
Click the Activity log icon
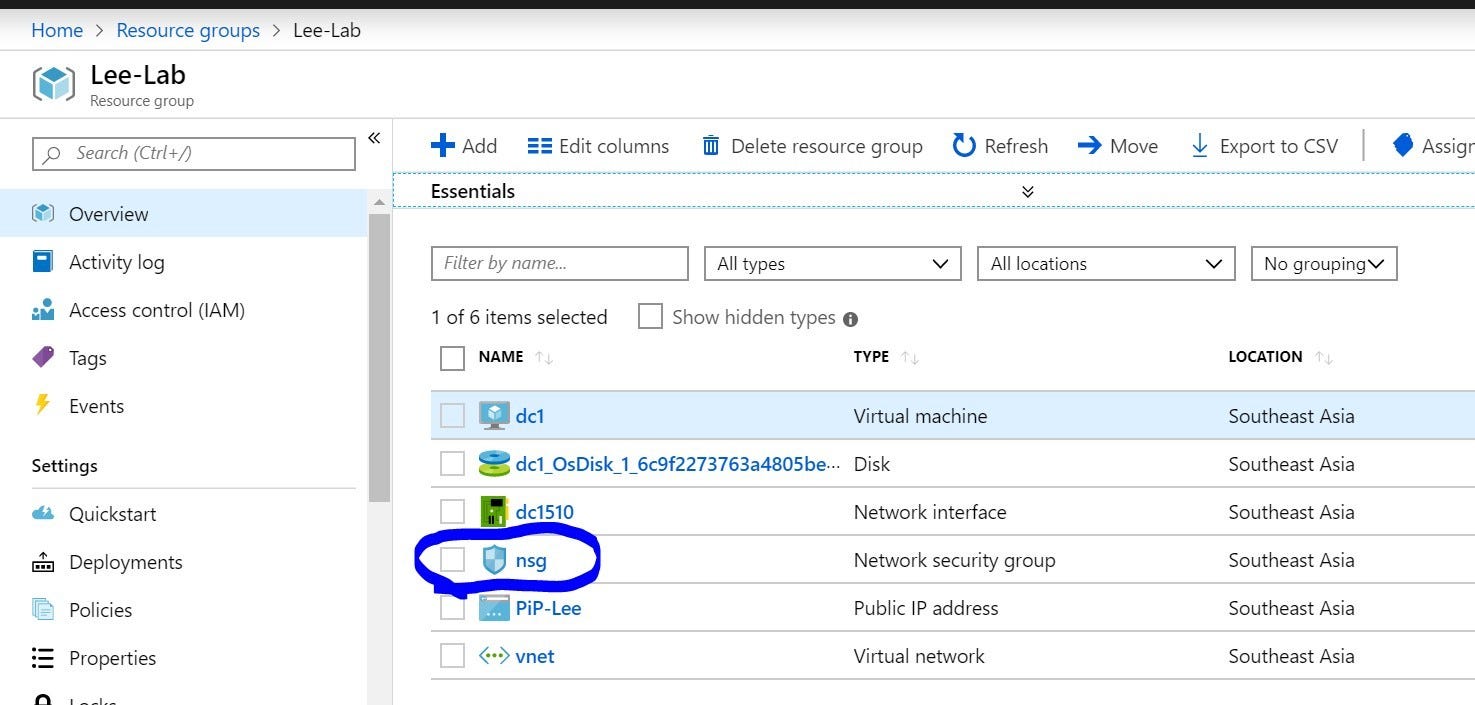click(43, 261)
